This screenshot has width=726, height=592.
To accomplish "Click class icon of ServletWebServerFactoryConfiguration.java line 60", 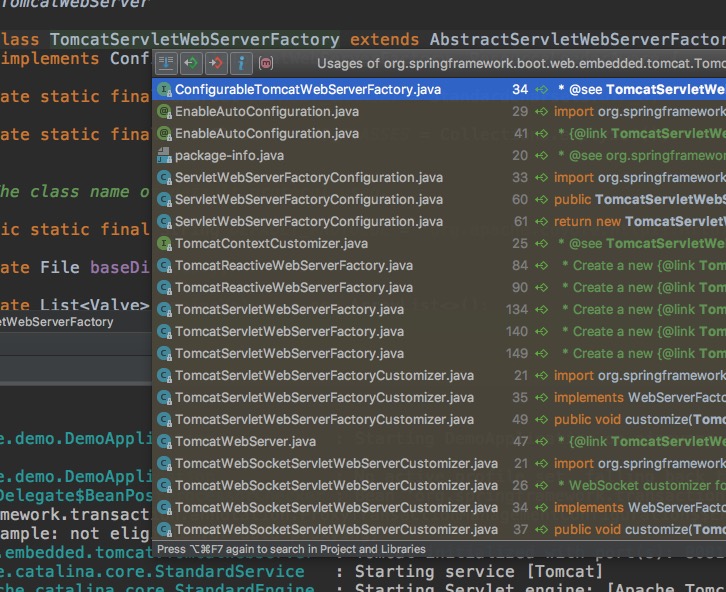I will (164, 199).
